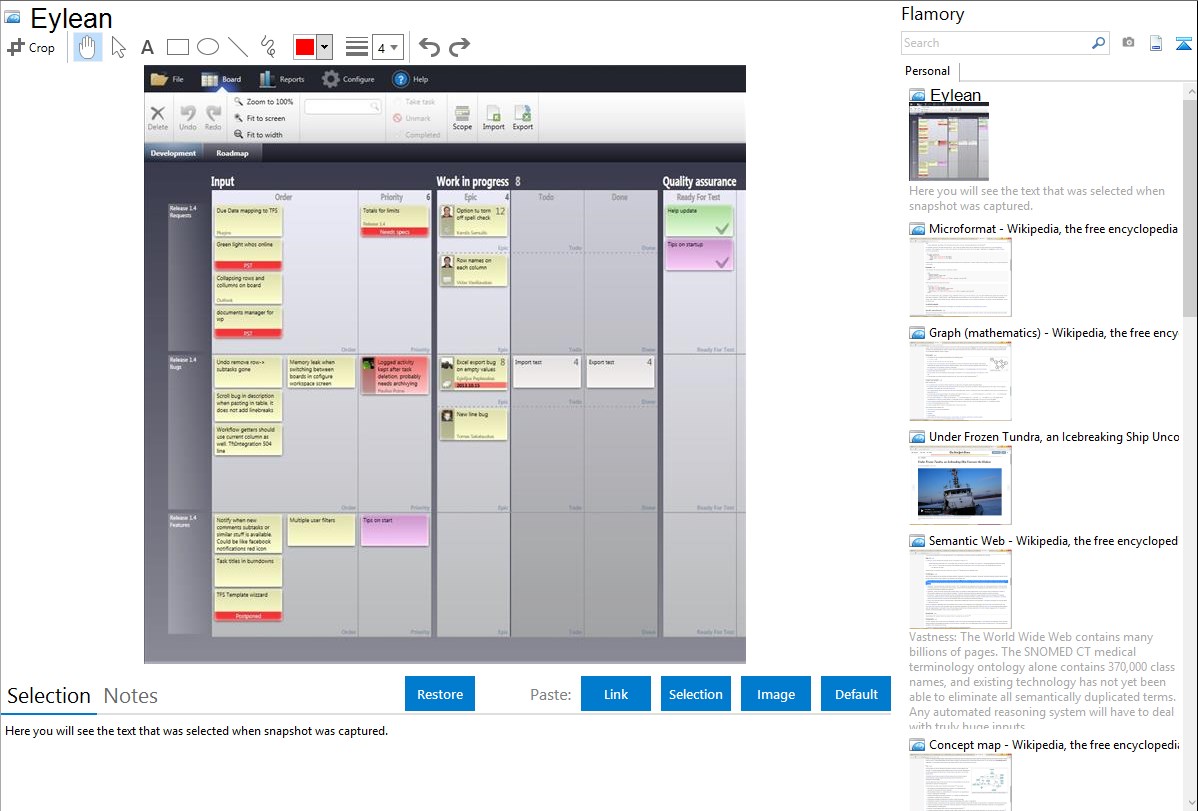Choose the text annotation tool
The image size is (1198, 811).
click(147, 47)
